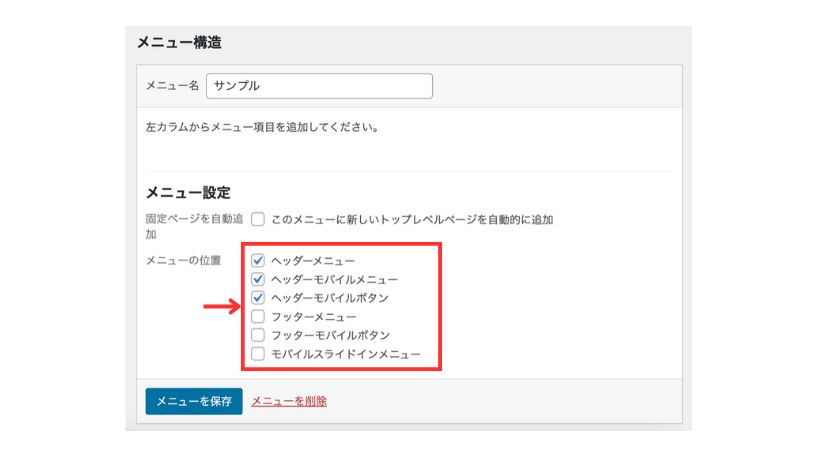Check the フッターメニュー checkbox

[258, 316]
